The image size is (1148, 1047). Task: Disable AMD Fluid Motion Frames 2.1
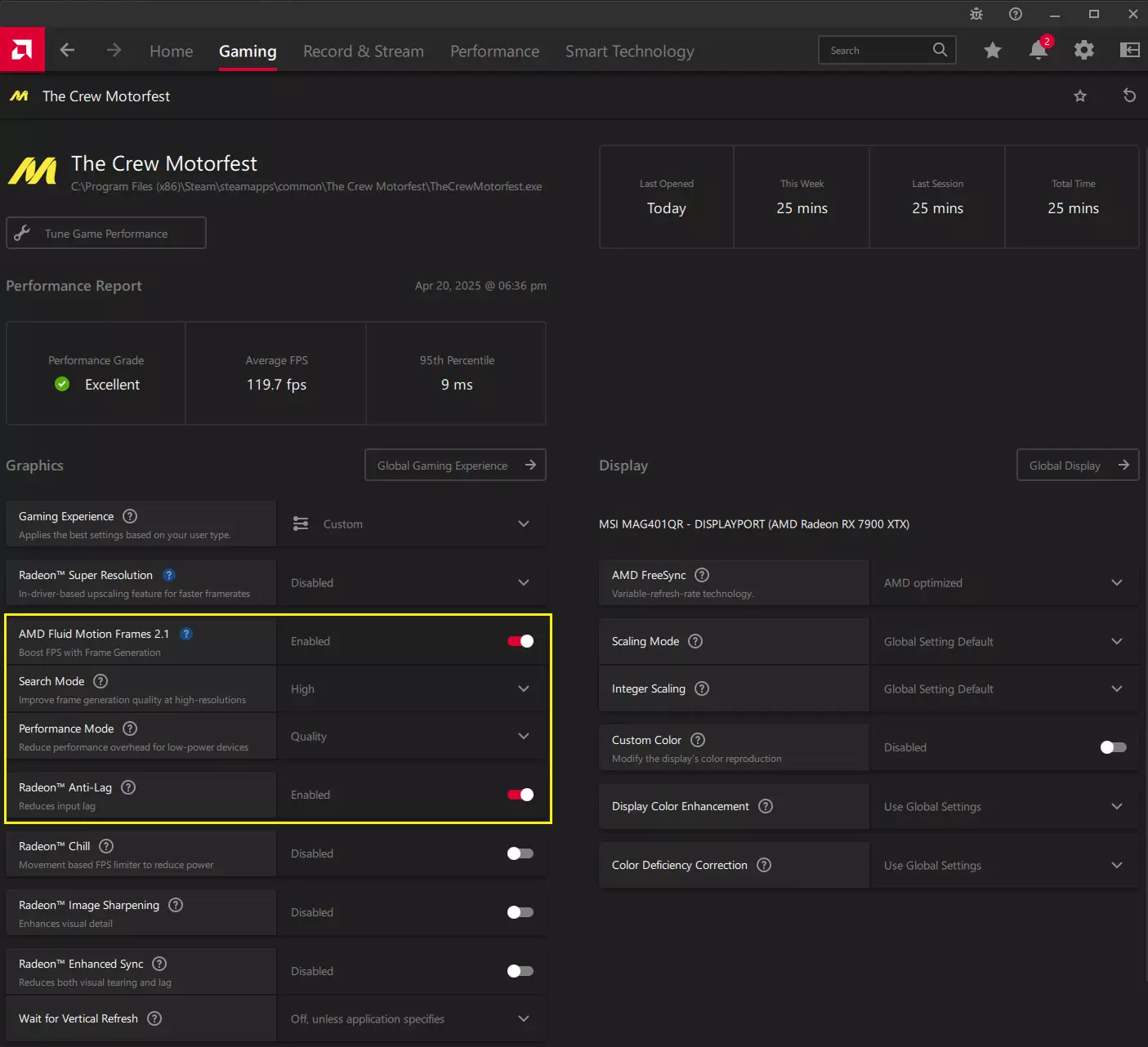tap(520, 641)
